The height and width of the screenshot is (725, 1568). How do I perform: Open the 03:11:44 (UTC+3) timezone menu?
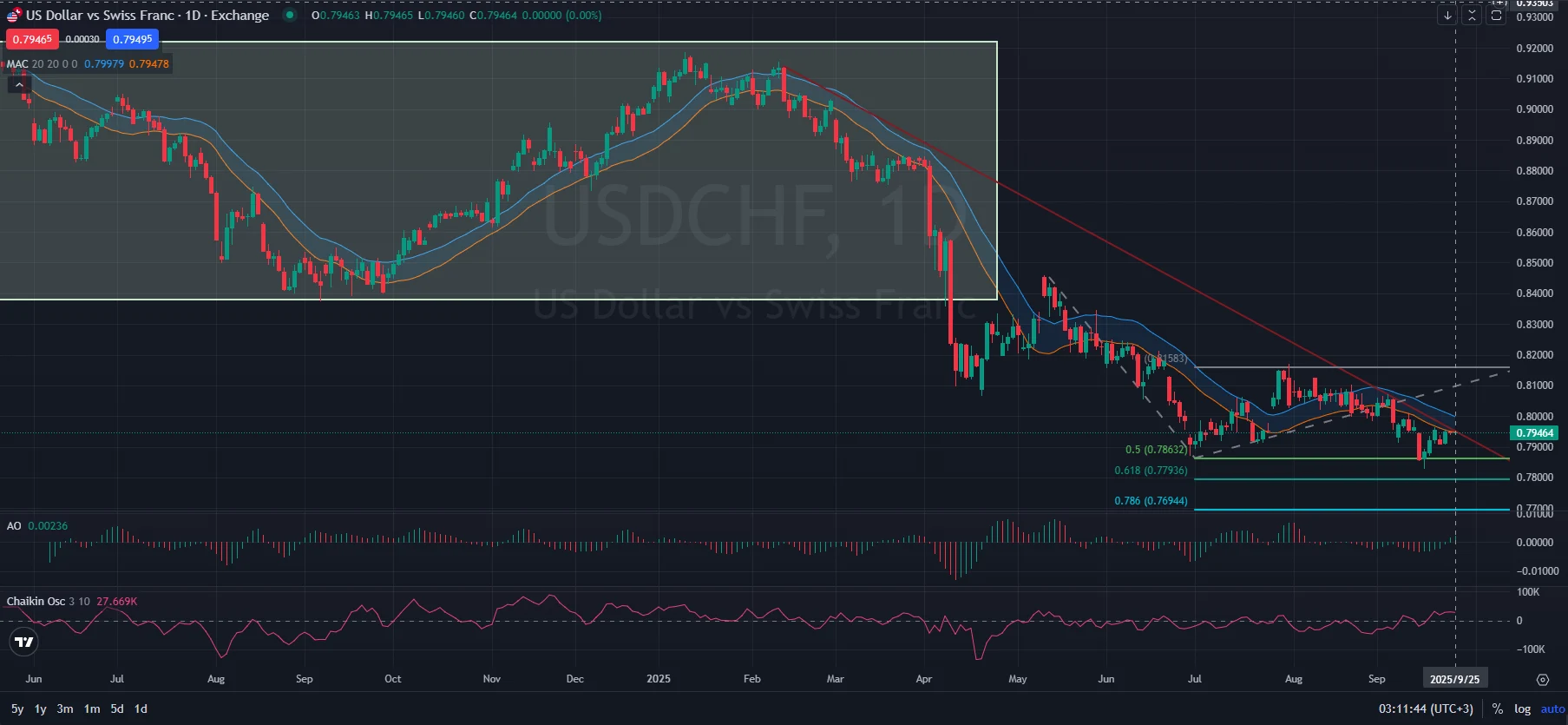pos(1426,709)
